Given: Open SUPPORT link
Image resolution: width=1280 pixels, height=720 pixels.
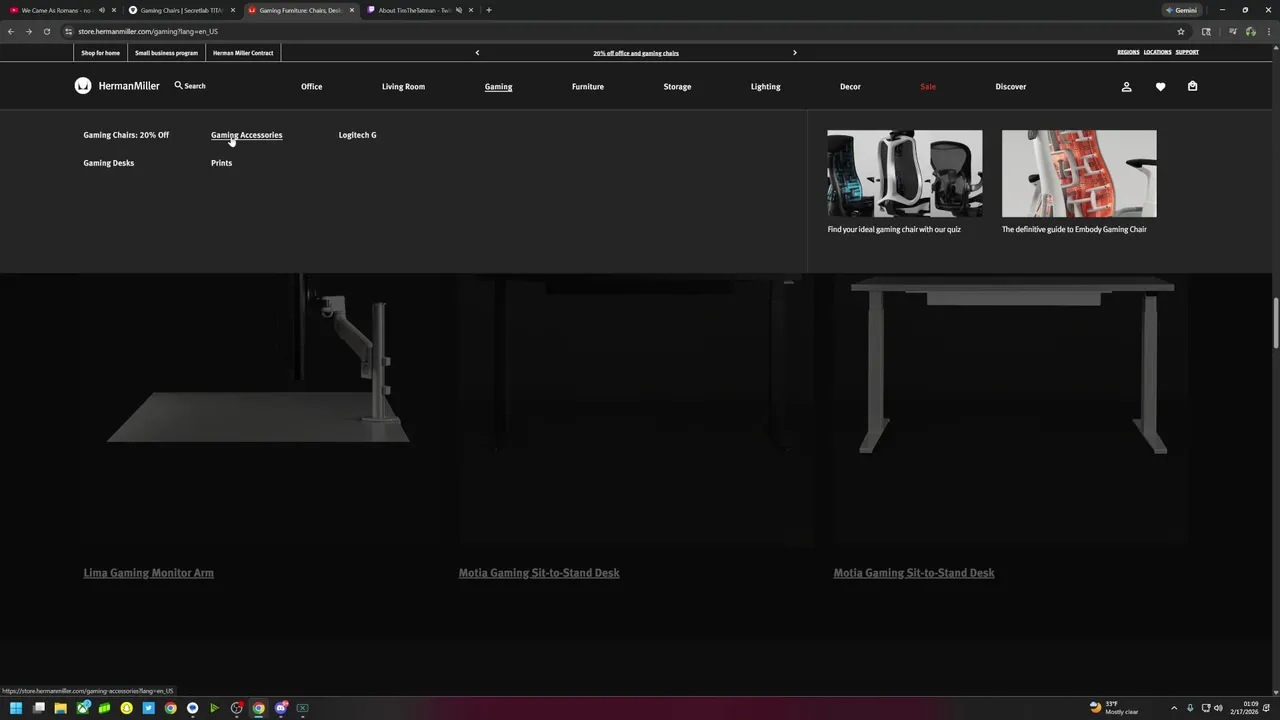Looking at the screenshot, I should point(1187,52).
